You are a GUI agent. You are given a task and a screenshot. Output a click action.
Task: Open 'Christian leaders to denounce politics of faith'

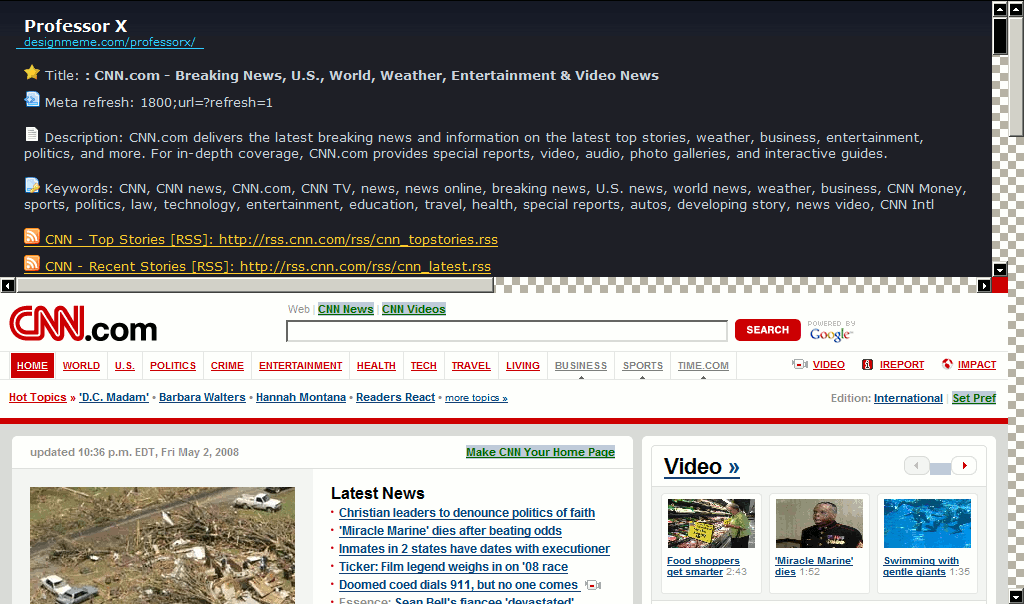click(467, 513)
